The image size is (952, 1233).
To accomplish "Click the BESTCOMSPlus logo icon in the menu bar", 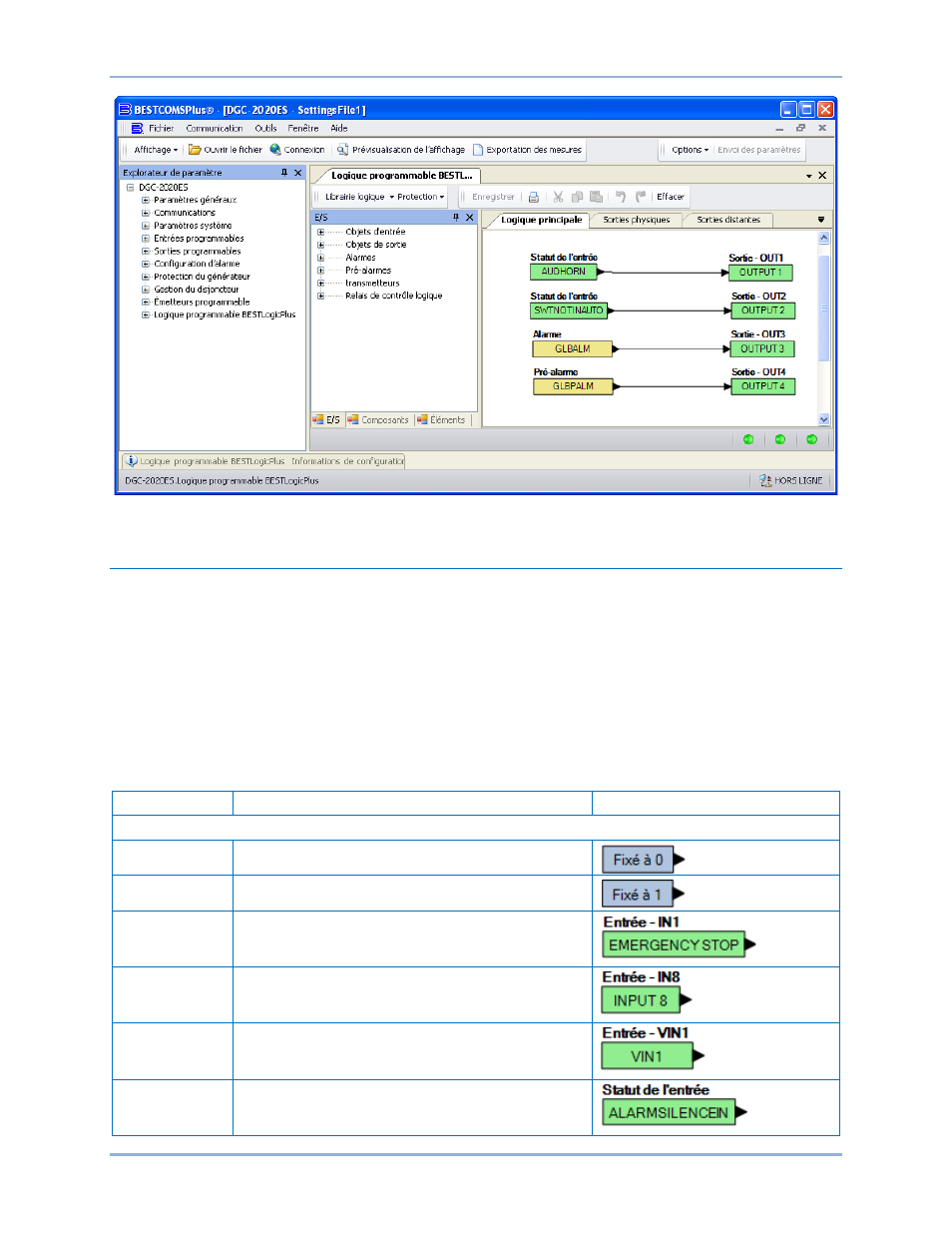I will (x=137, y=129).
